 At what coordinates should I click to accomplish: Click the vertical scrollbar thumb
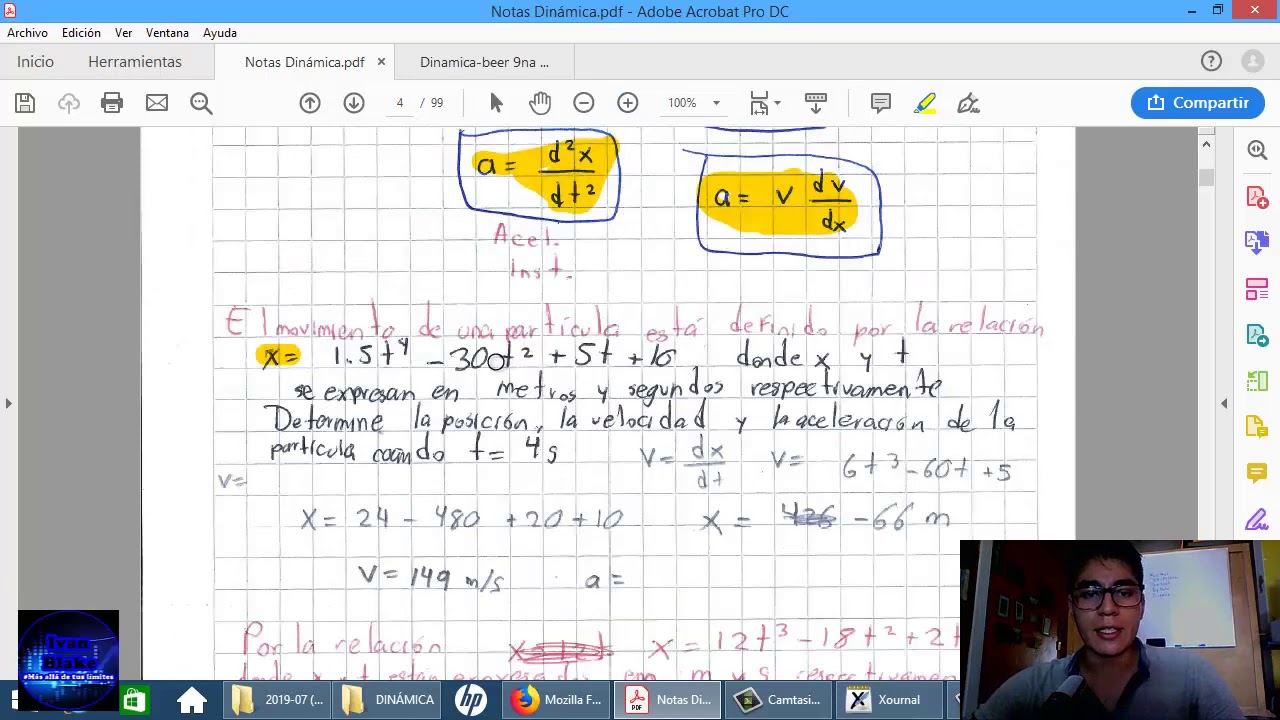[x=1206, y=177]
